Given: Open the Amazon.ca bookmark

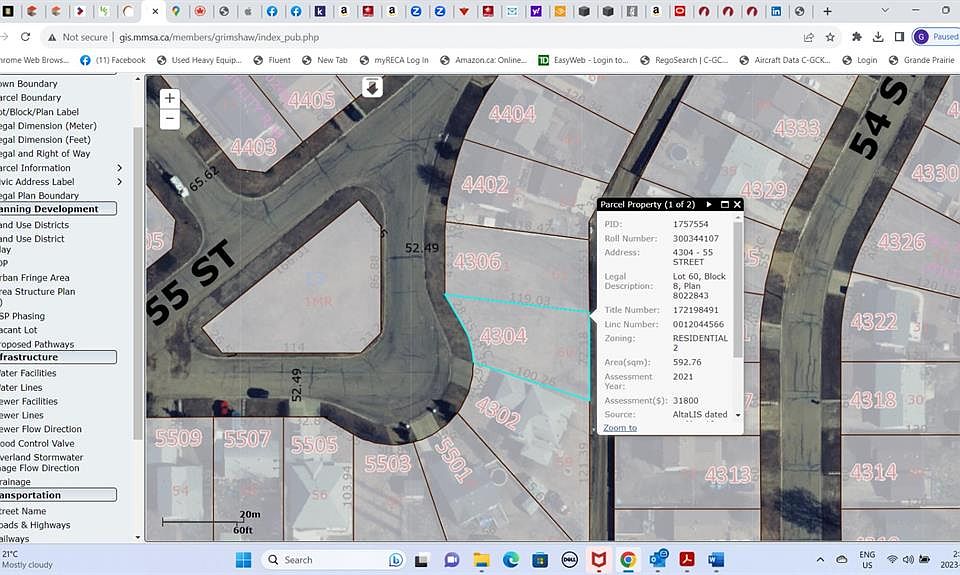Looking at the screenshot, I should click(484, 60).
